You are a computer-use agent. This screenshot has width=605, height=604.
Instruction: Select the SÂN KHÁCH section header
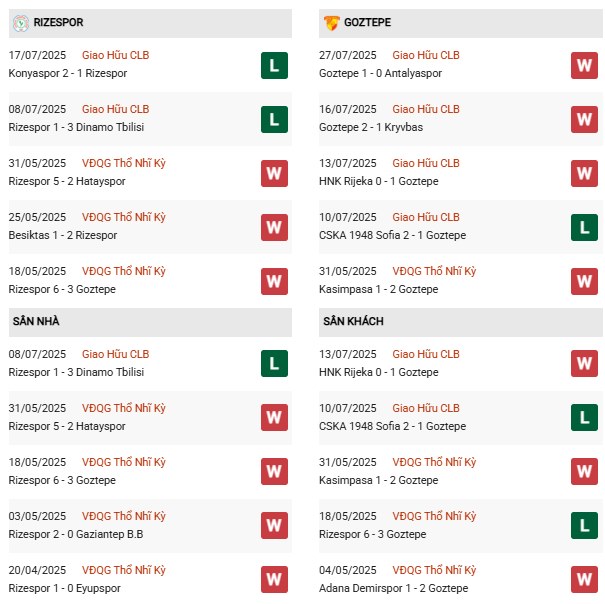click(x=353, y=321)
